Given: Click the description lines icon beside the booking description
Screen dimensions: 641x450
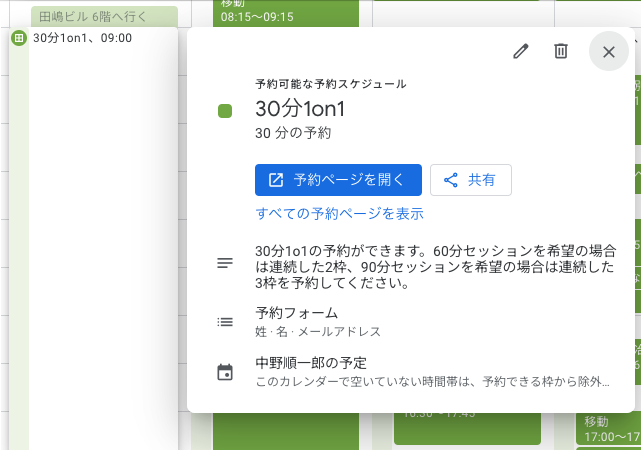Looking at the screenshot, I should pyautogui.click(x=225, y=263).
